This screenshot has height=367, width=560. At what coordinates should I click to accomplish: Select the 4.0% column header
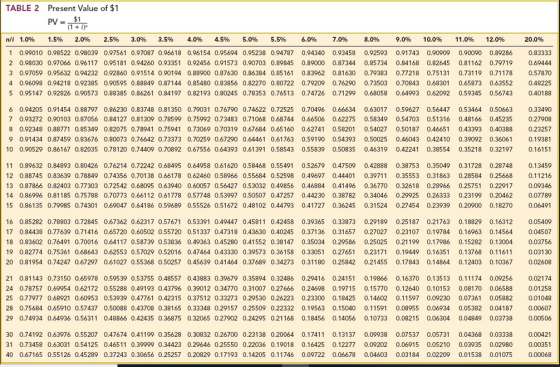pos(195,39)
